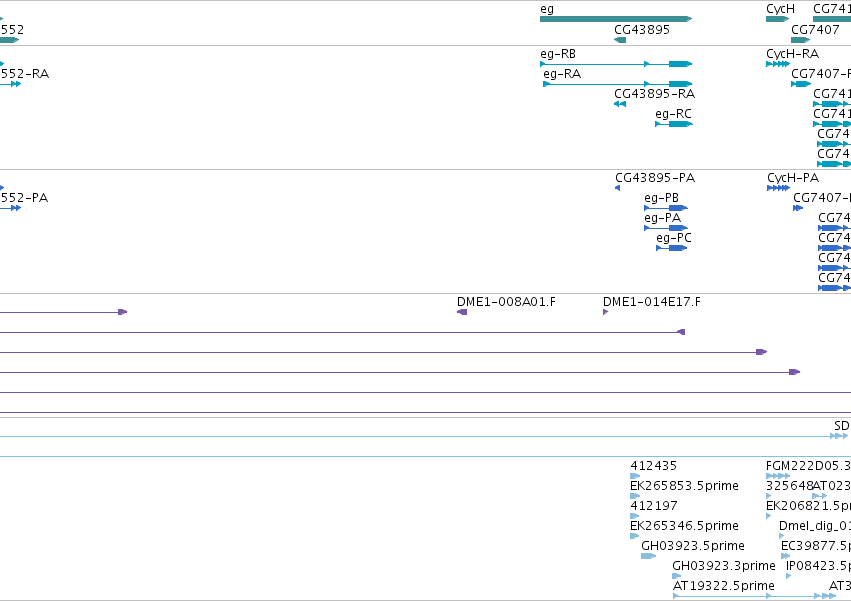Select the FGM222D05 EST label
Viewport: 851px width, 601px height.
[x=808, y=466]
